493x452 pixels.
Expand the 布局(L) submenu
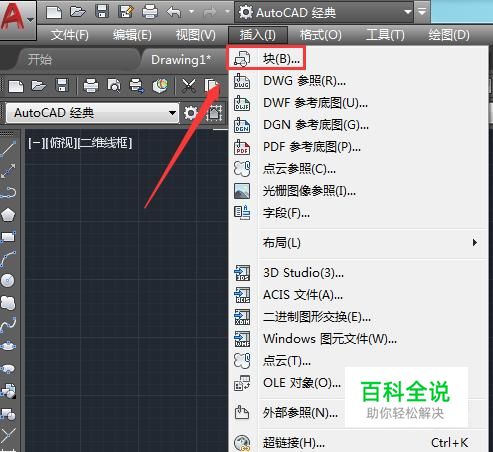pyautogui.click(x=358, y=243)
